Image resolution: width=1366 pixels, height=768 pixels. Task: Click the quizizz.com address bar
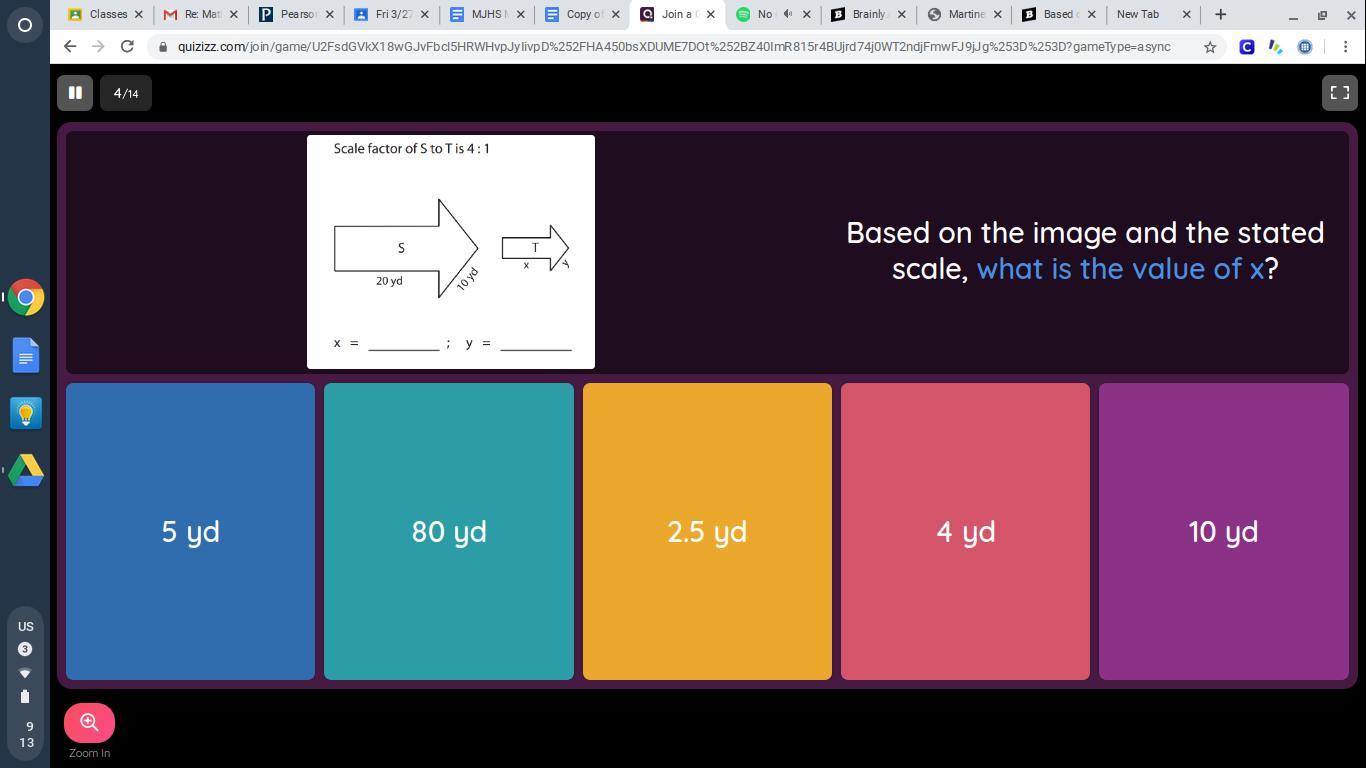(674, 47)
